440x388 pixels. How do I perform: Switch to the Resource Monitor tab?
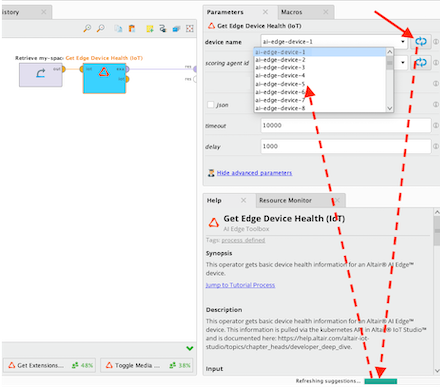(285, 200)
